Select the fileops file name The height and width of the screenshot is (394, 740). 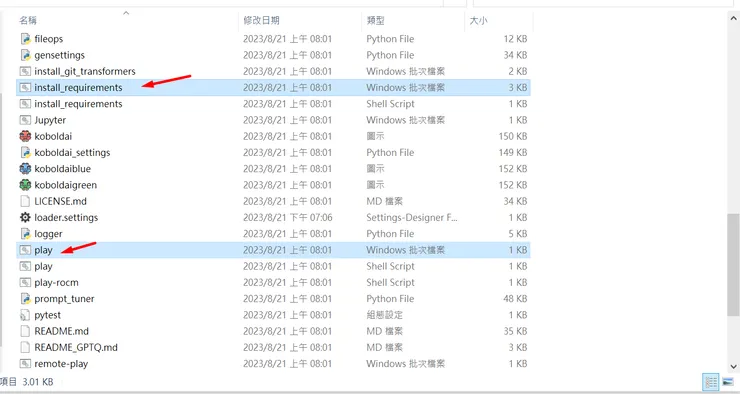click(x=49, y=39)
